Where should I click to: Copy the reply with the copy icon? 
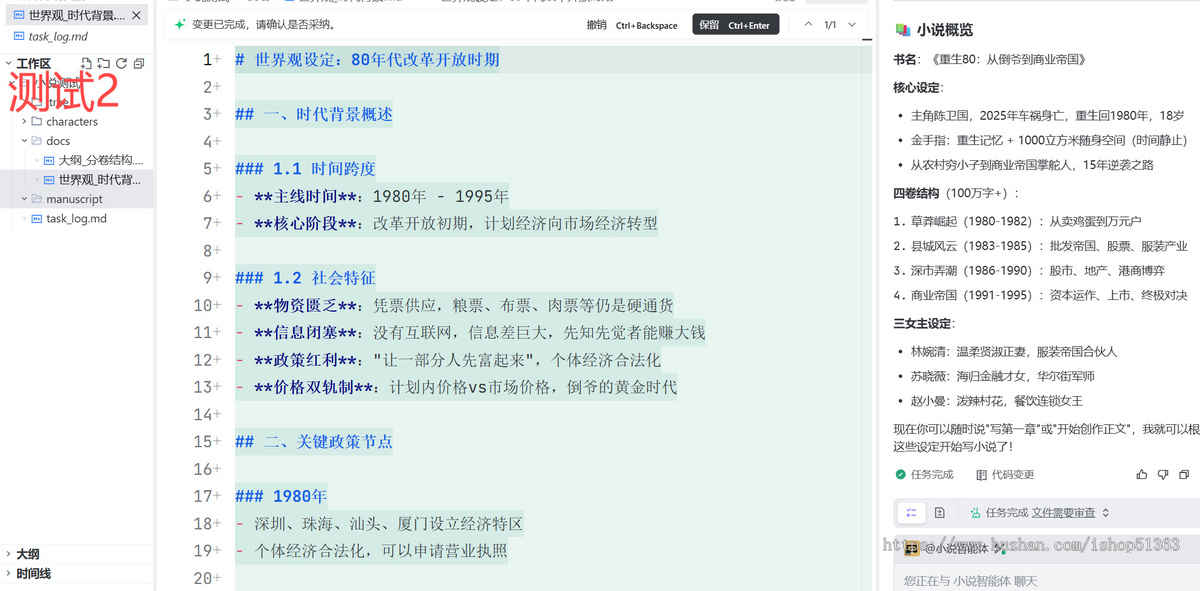1184,474
